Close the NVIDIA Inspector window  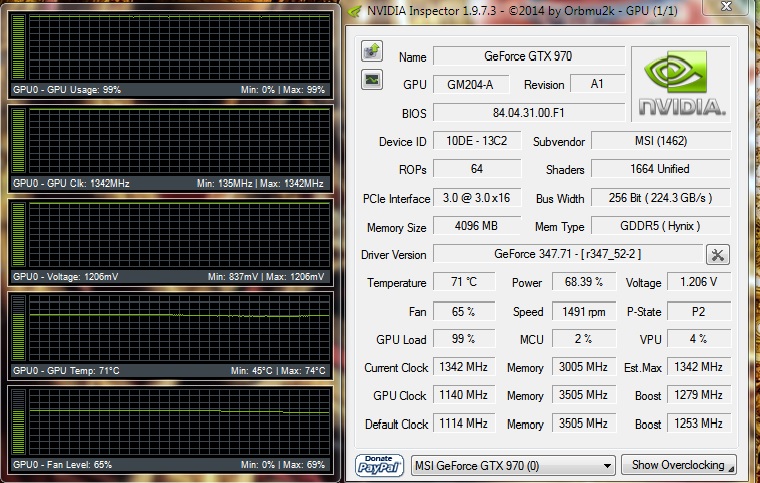click(x=726, y=6)
